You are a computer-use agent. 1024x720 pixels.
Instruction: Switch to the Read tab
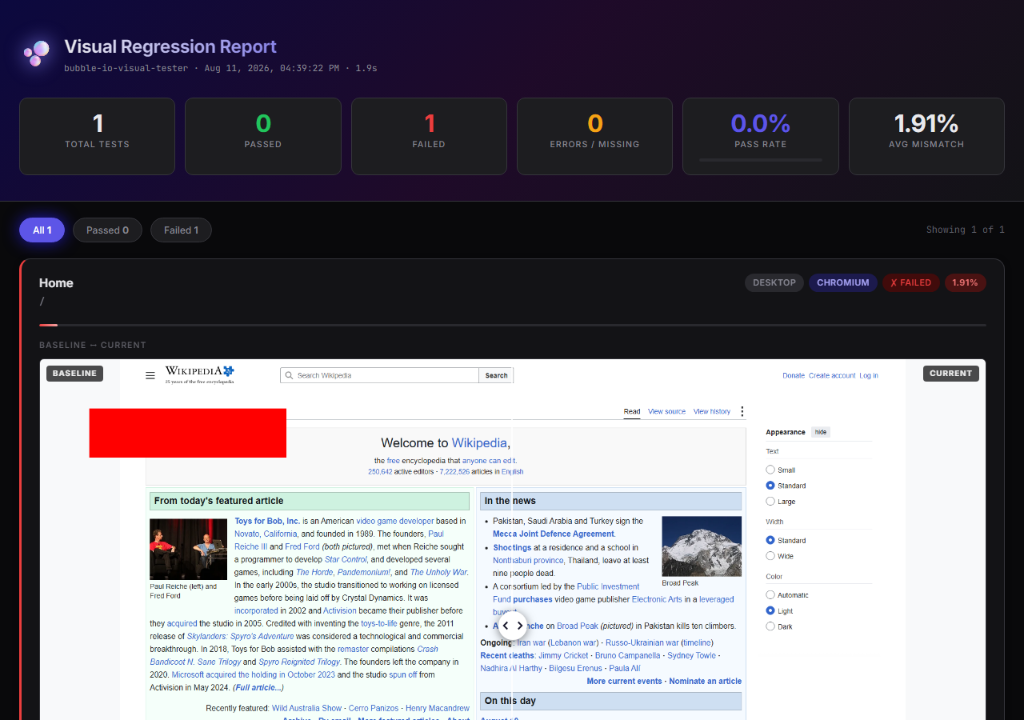pyautogui.click(x=632, y=412)
